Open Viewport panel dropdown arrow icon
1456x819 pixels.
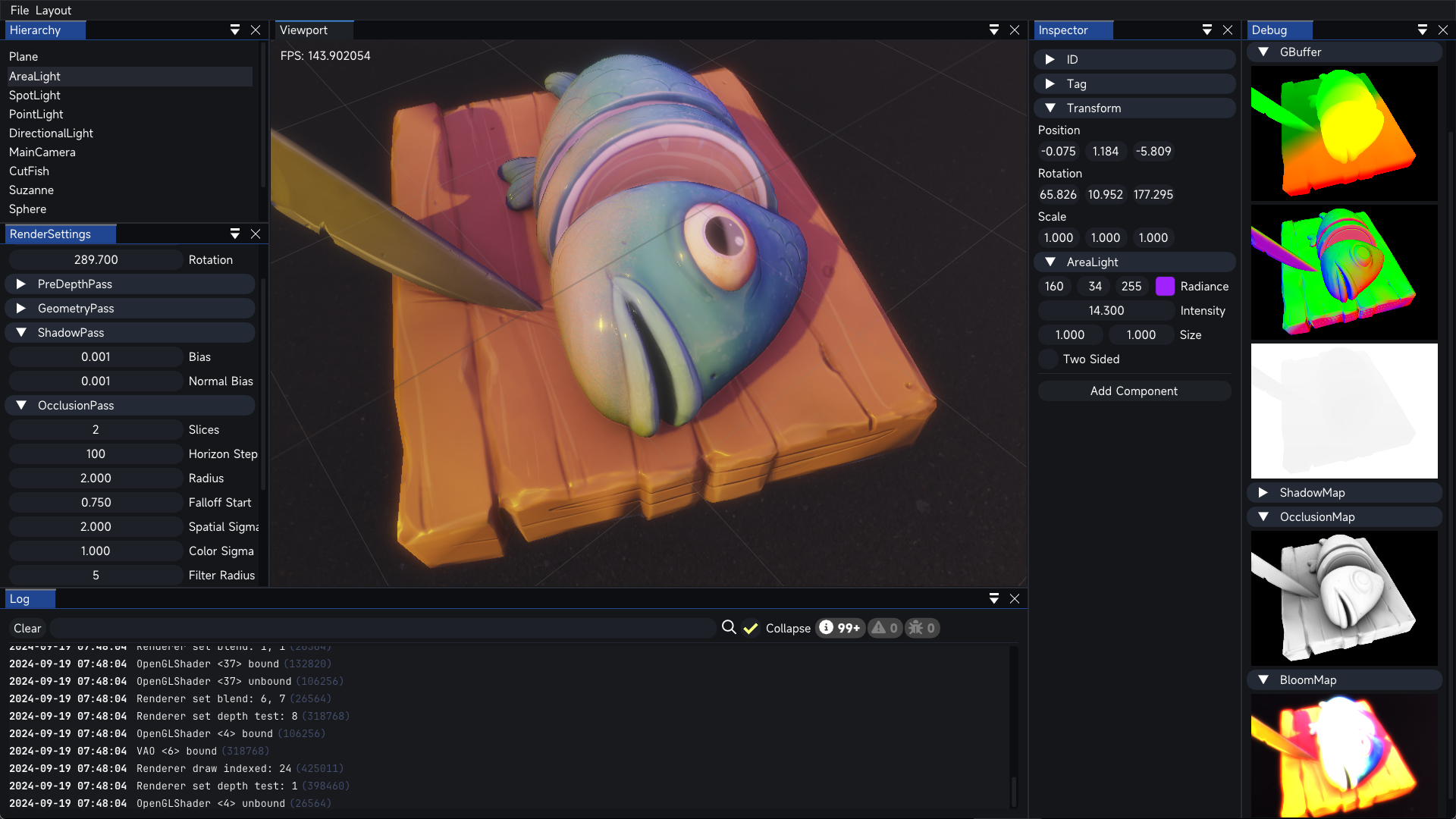coord(994,30)
